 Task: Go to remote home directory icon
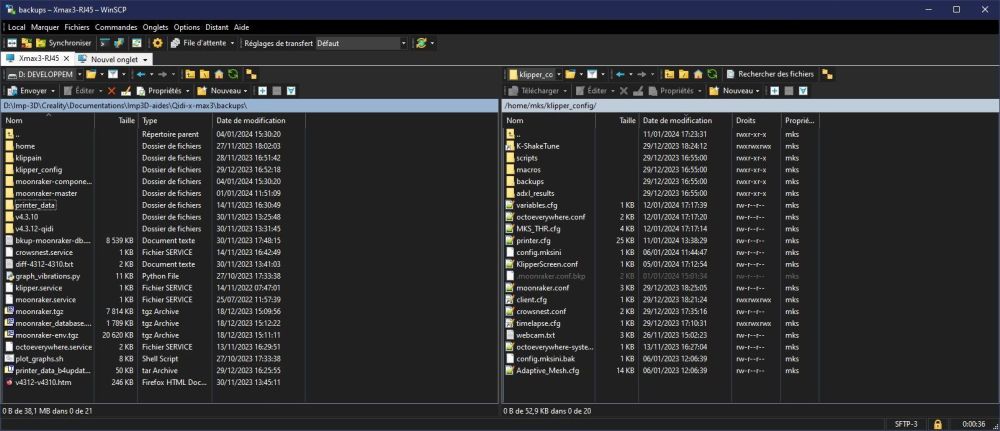point(698,75)
